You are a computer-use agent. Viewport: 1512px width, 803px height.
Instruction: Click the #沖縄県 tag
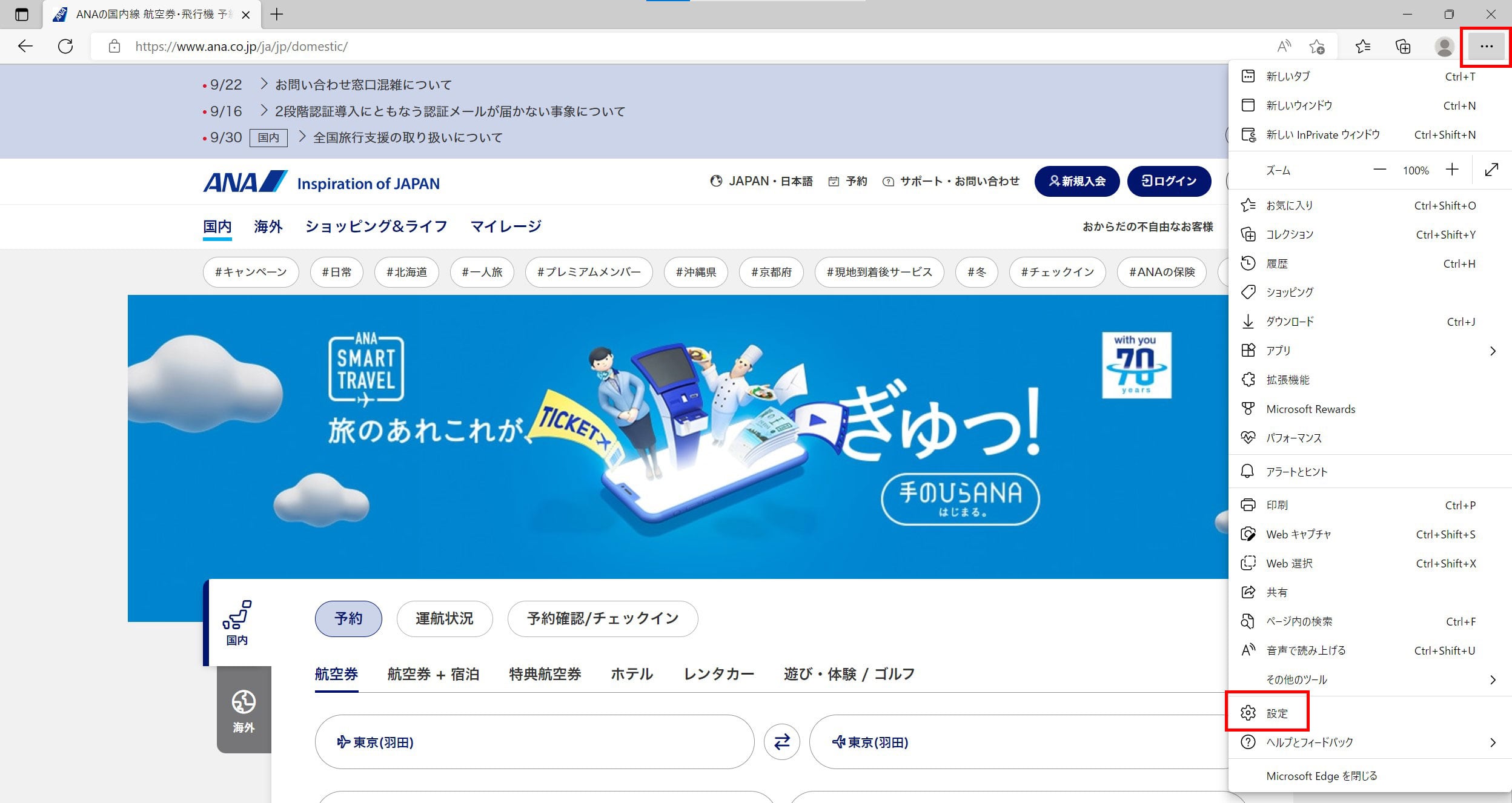[696, 272]
